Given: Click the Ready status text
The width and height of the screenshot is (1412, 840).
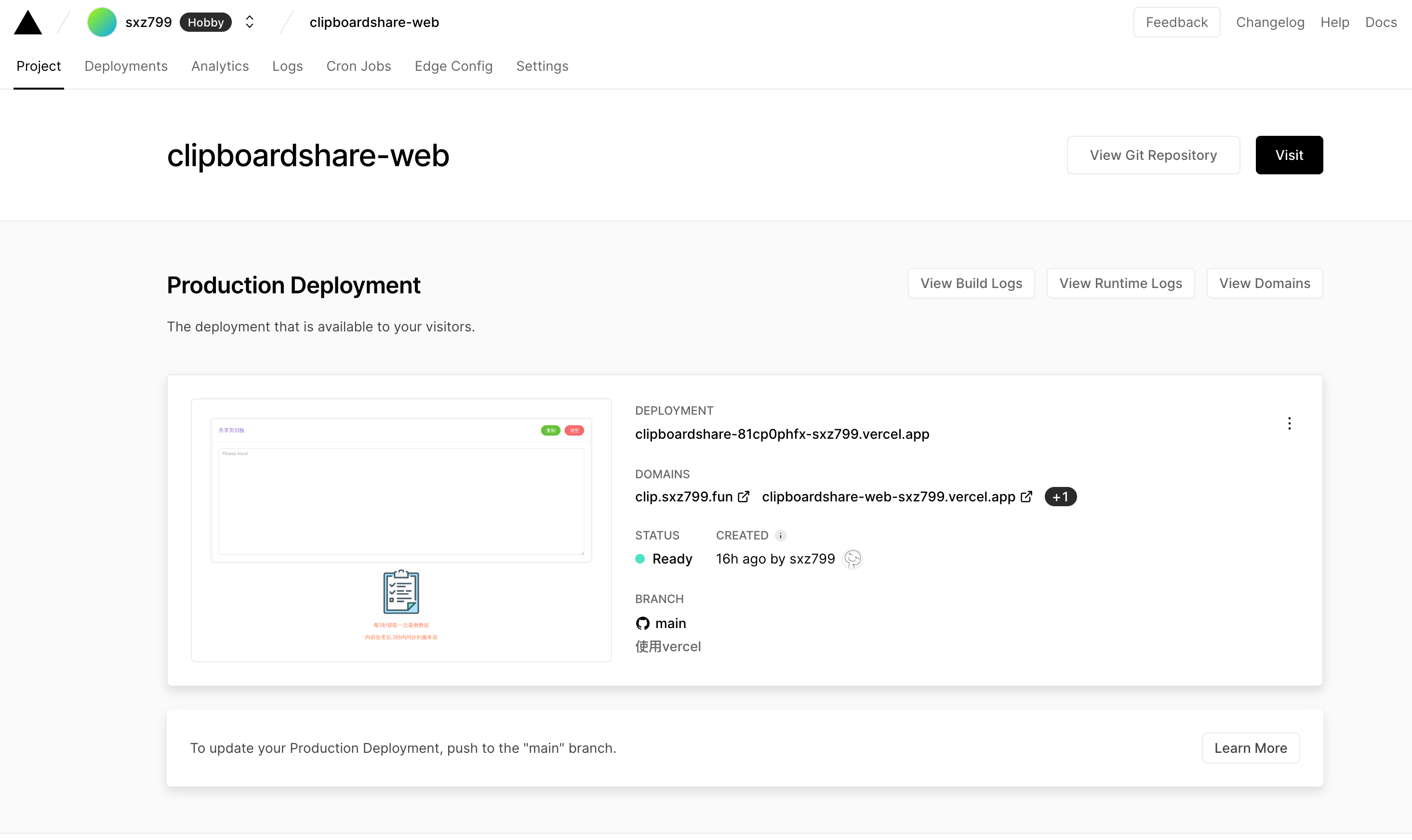Looking at the screenshot, I should [x=673, y=559].
